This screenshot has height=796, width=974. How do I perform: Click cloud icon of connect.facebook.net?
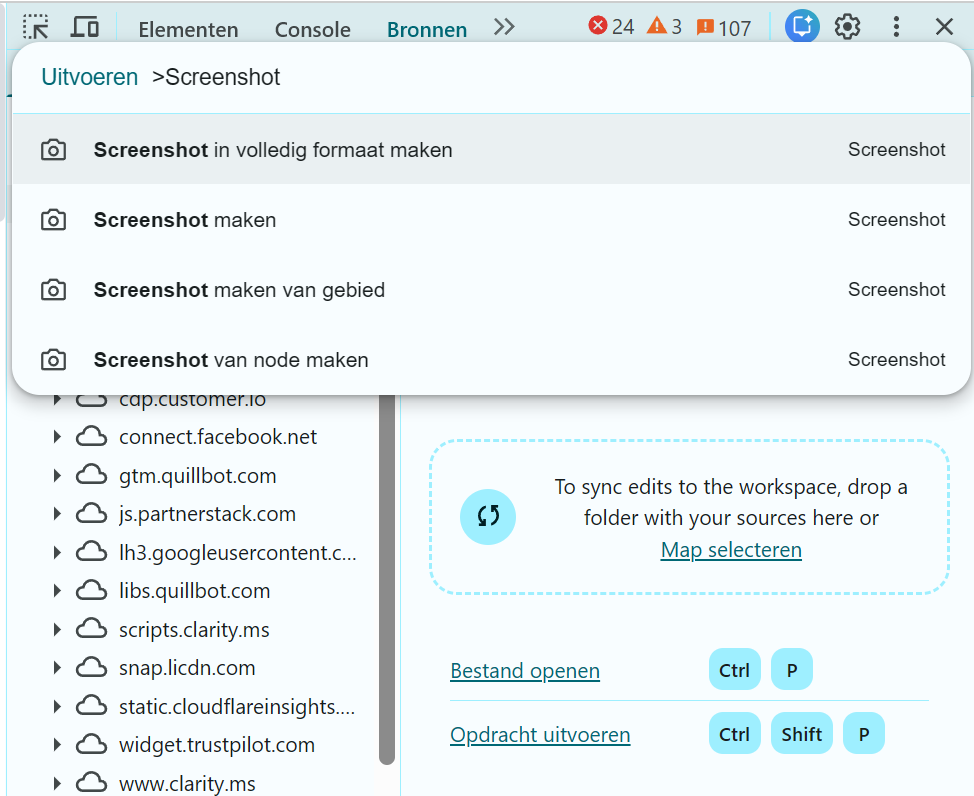tap(91, 437)
